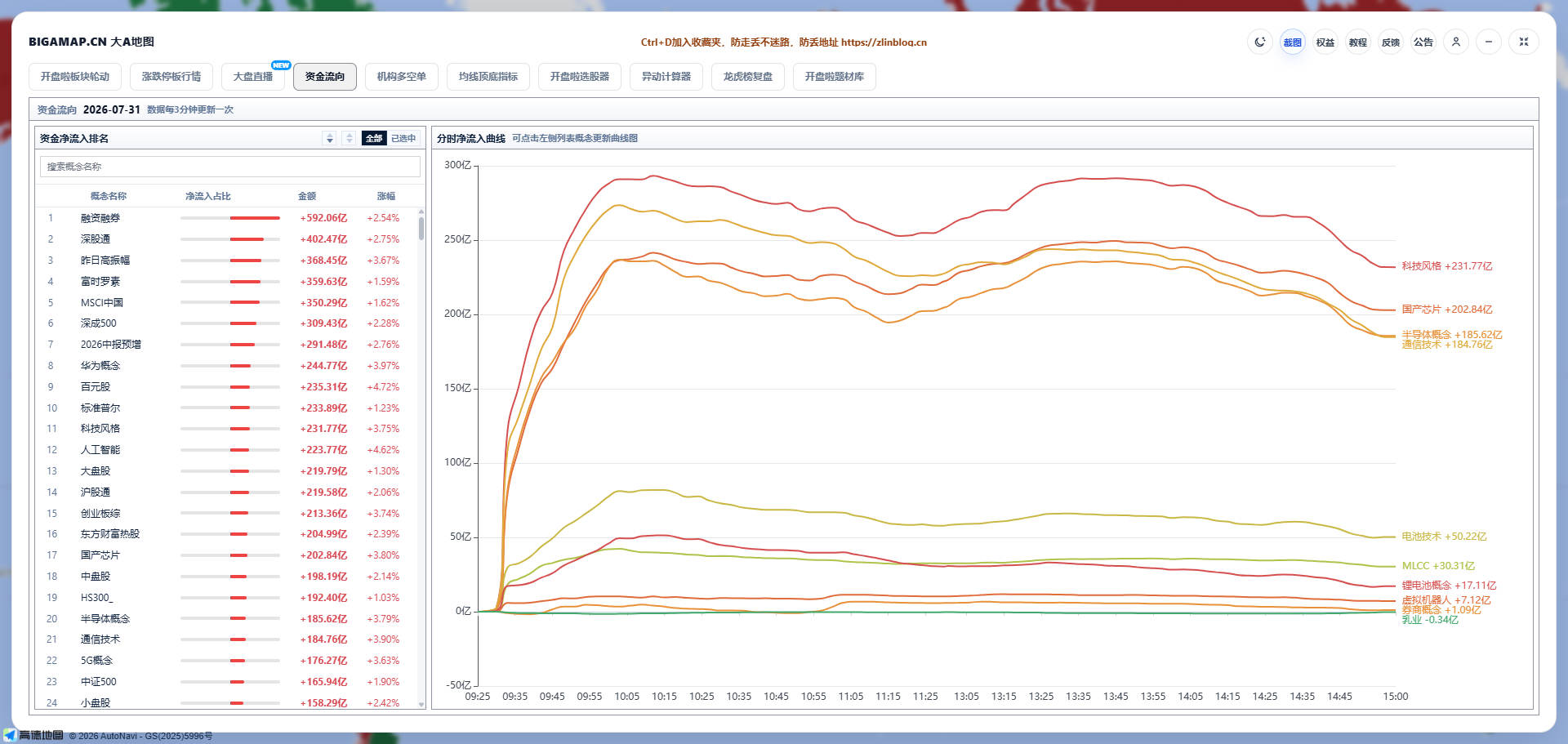Click the 高德地图 logo at the bottom
Image resolution: width=1568 pixels, height=744 pixels.
(33, 735)
